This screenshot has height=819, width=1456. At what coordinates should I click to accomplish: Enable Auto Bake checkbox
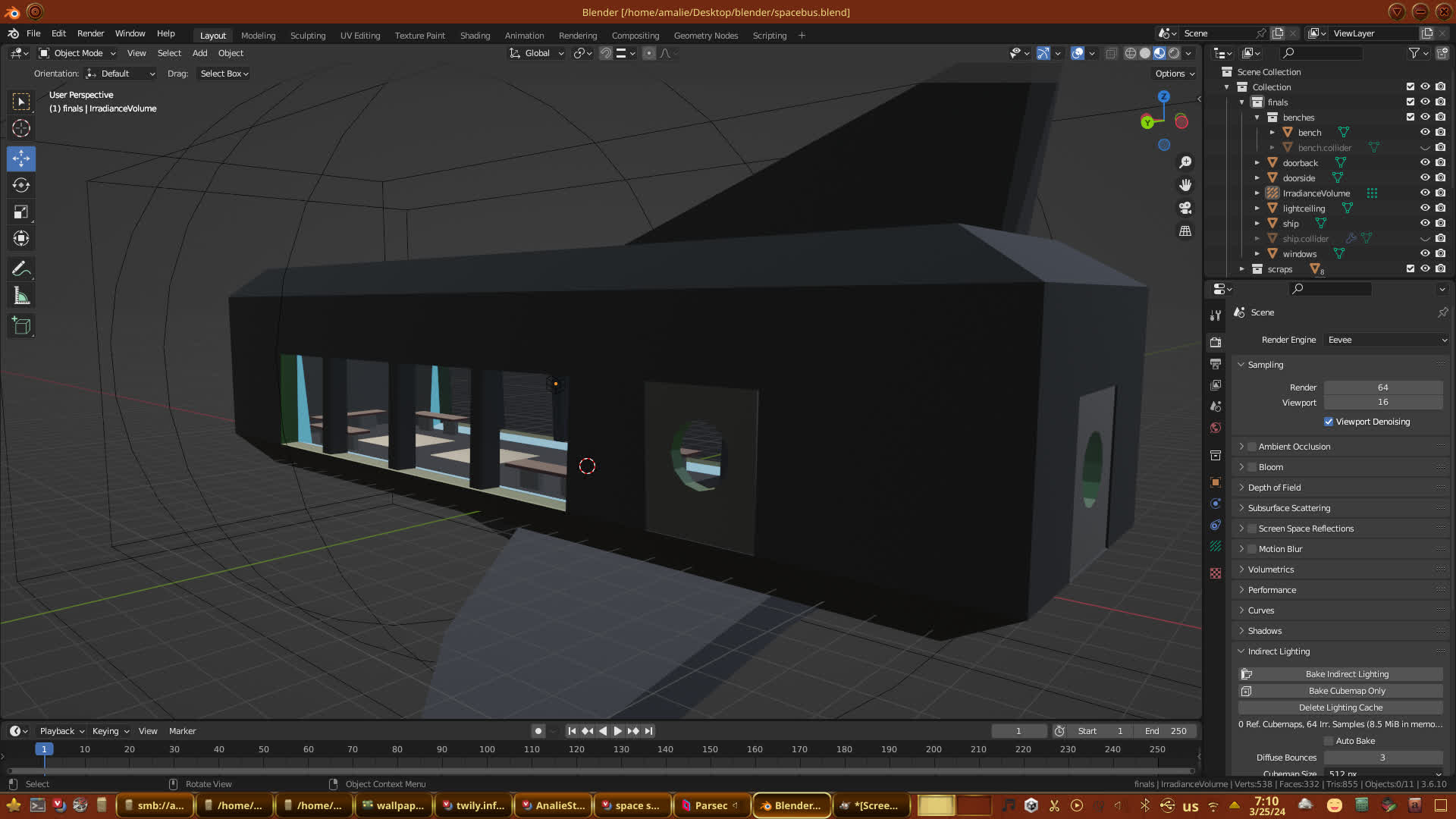coord(1329,741)
